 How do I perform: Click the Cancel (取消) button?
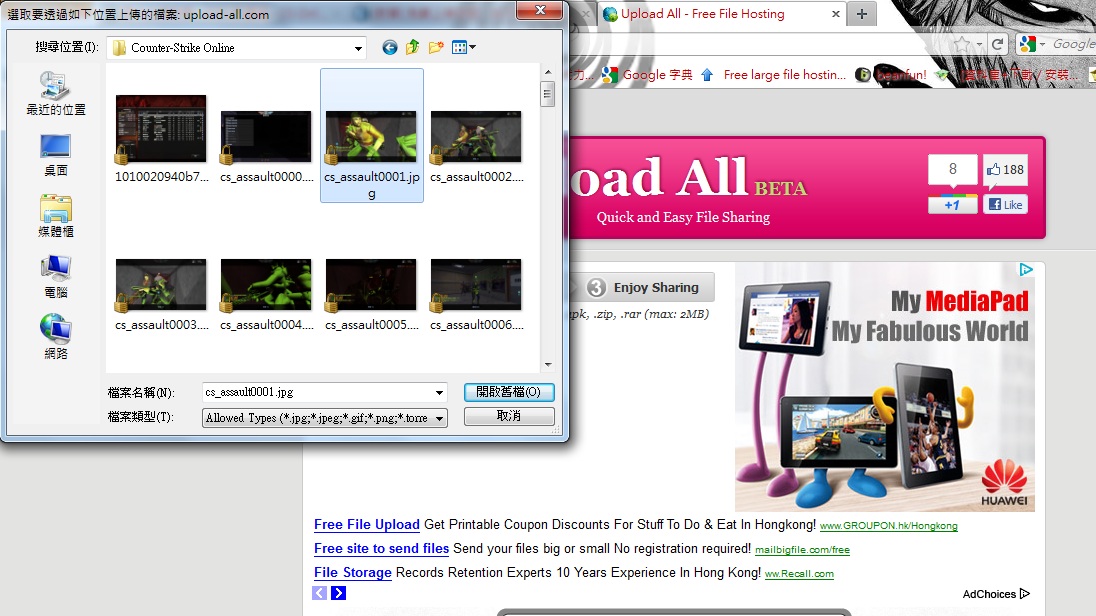point(509,416)
